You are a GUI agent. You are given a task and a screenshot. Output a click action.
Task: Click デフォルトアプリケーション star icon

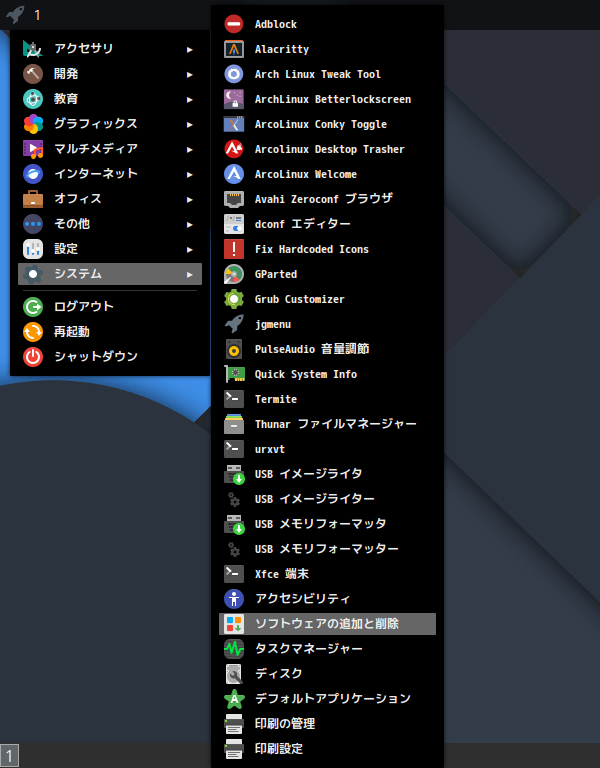coord(234,698)
